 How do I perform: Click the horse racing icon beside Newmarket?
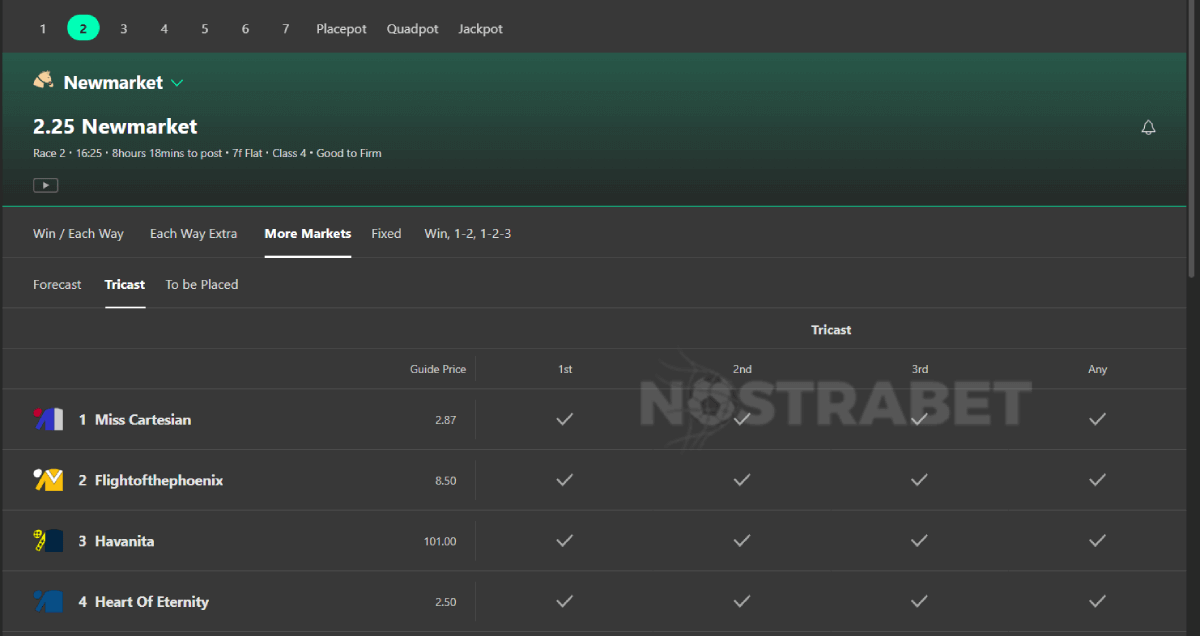pyautogui.click(x=43, y=81)
